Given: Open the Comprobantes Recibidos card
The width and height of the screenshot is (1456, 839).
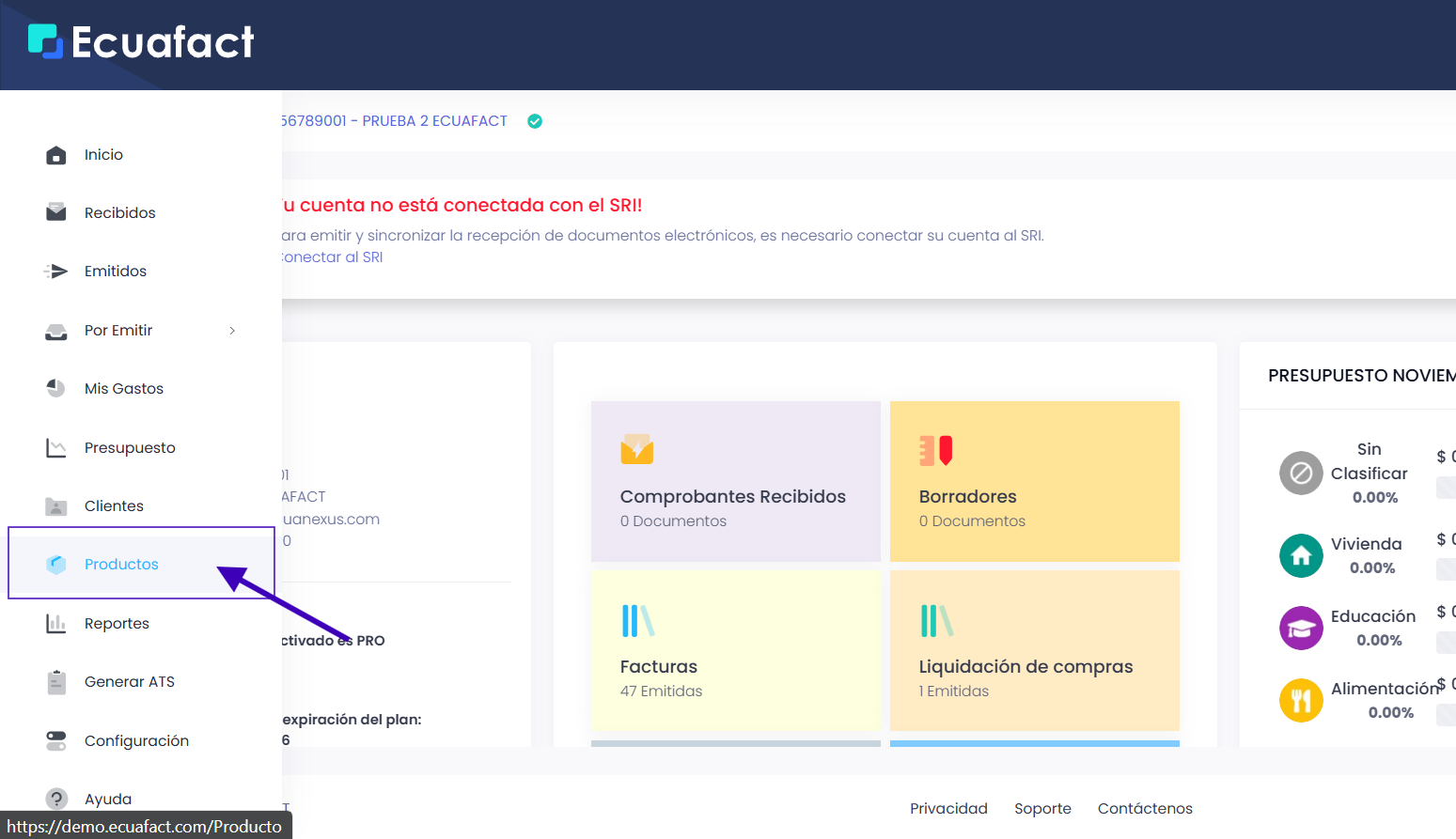Looking at the screenshot, I should [734, 481].
